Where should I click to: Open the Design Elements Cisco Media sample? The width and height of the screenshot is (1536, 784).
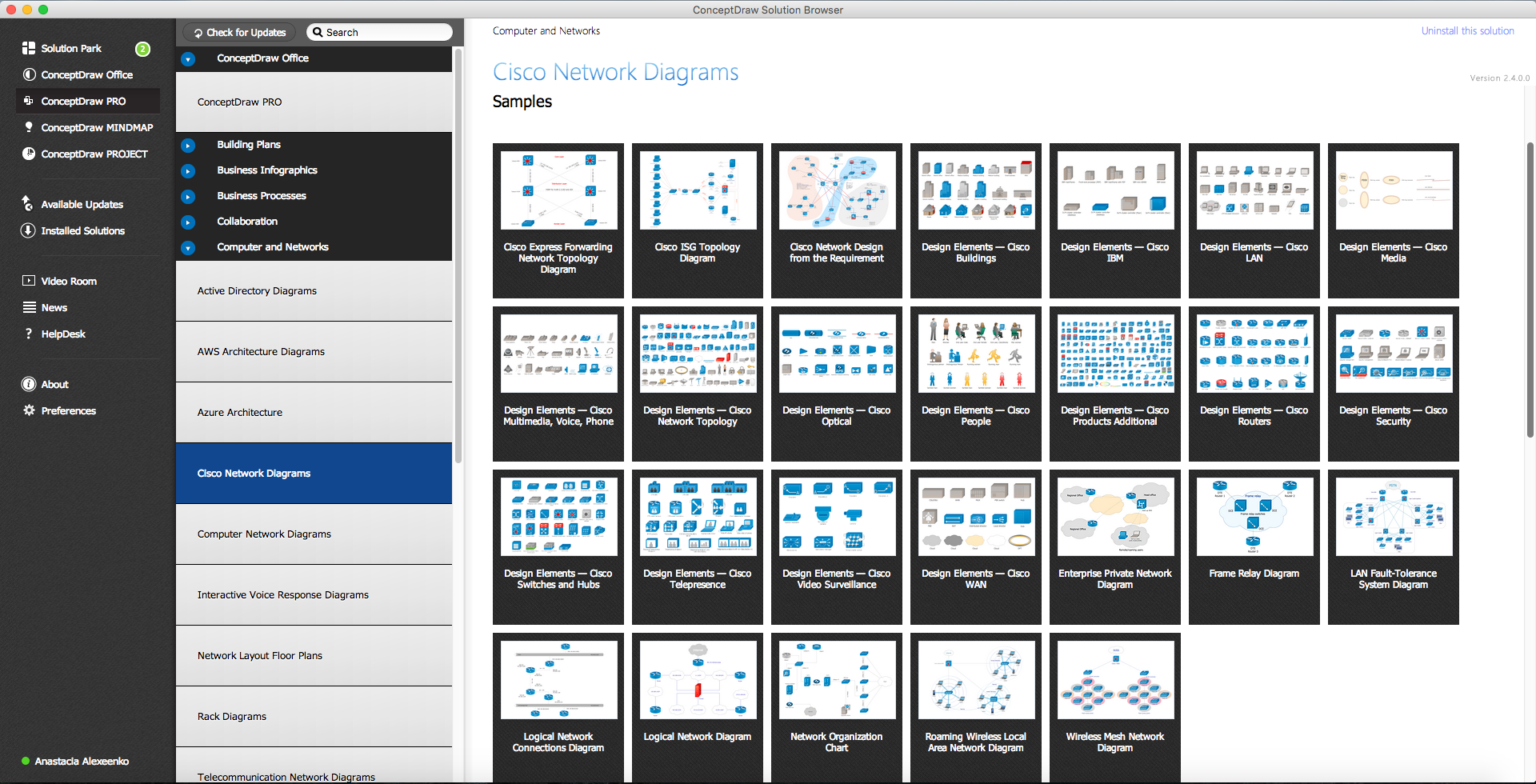click(1394, 221)
